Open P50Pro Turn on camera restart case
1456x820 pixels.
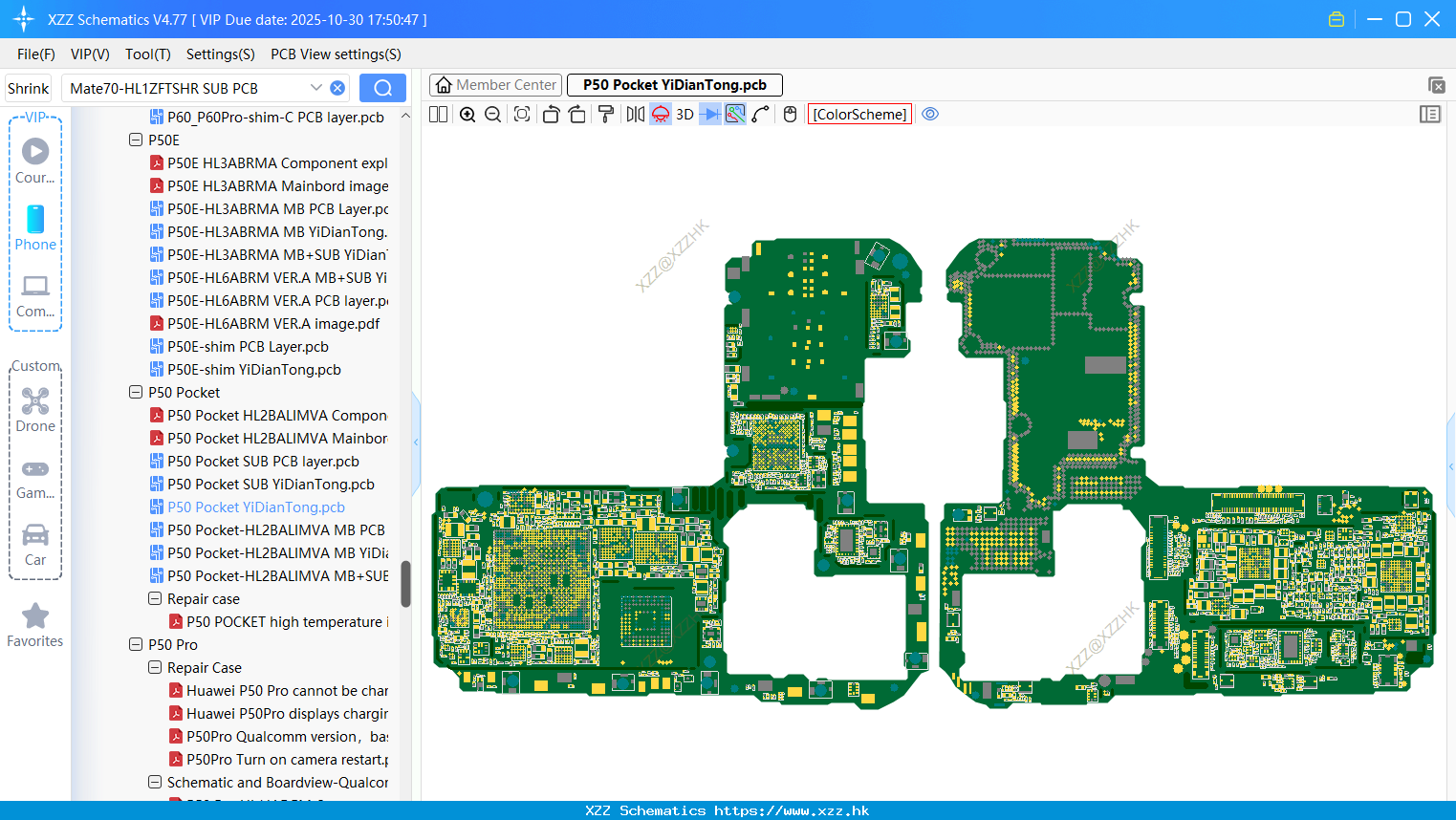279,759
